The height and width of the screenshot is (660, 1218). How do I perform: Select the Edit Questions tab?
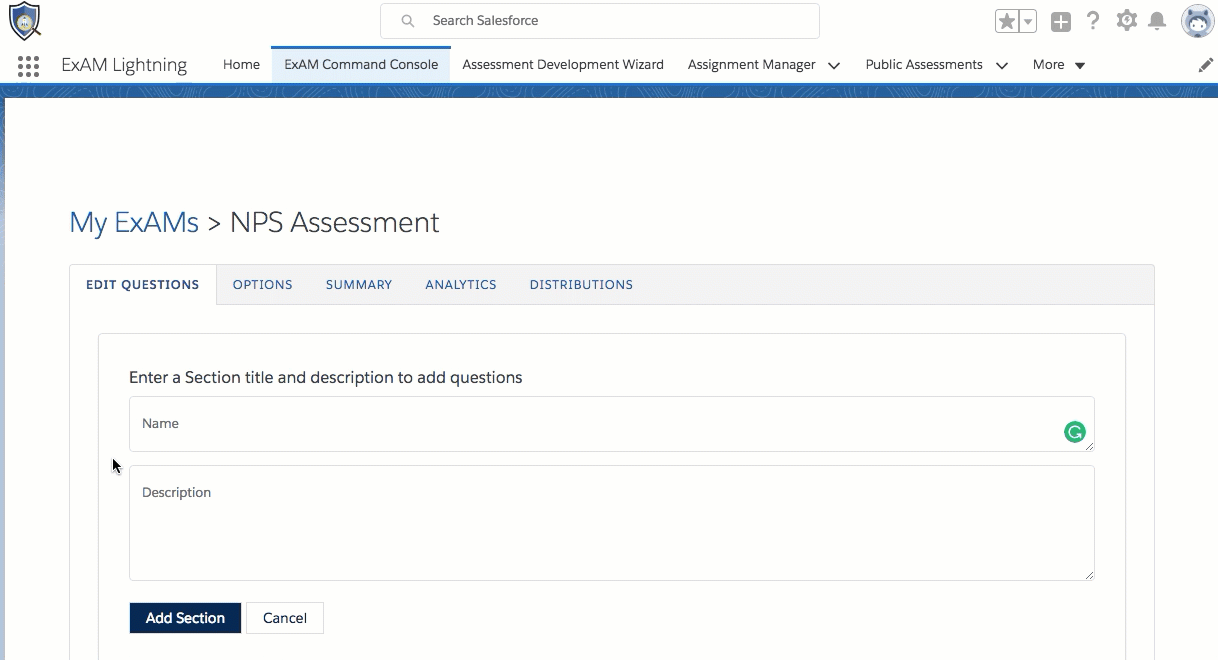(143, 285)
